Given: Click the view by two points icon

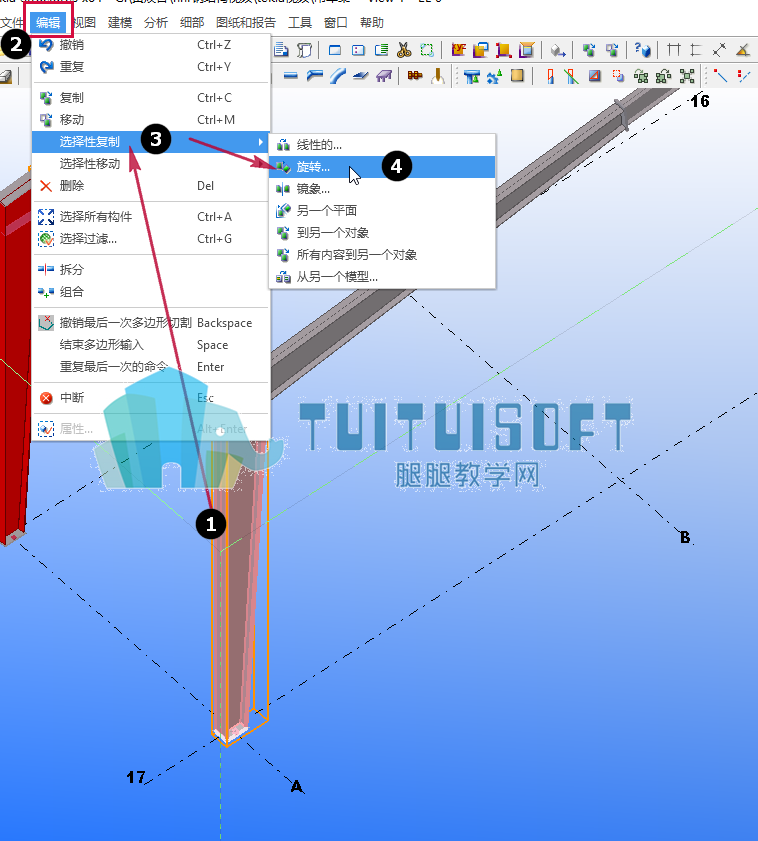Looking at the screenshot, I should tap(358, 50).
